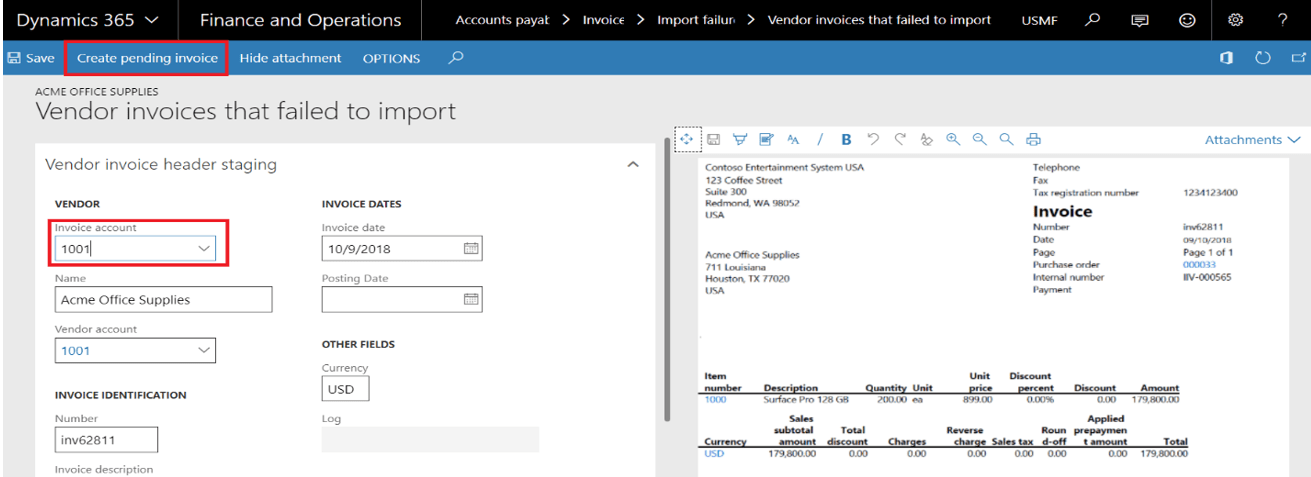Click the redo arrow in viewer toolbar
Screen dimensions: 1311x477
[x=899, y=140]
